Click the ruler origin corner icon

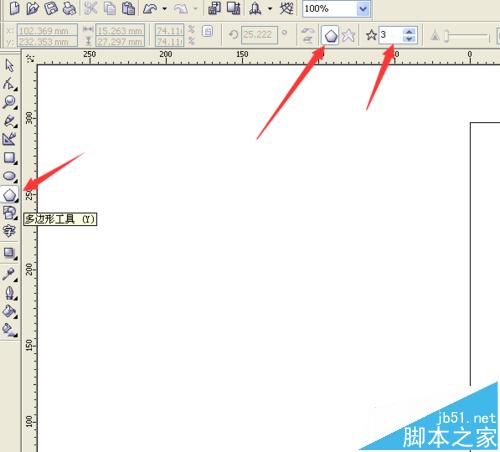[30, 58]
